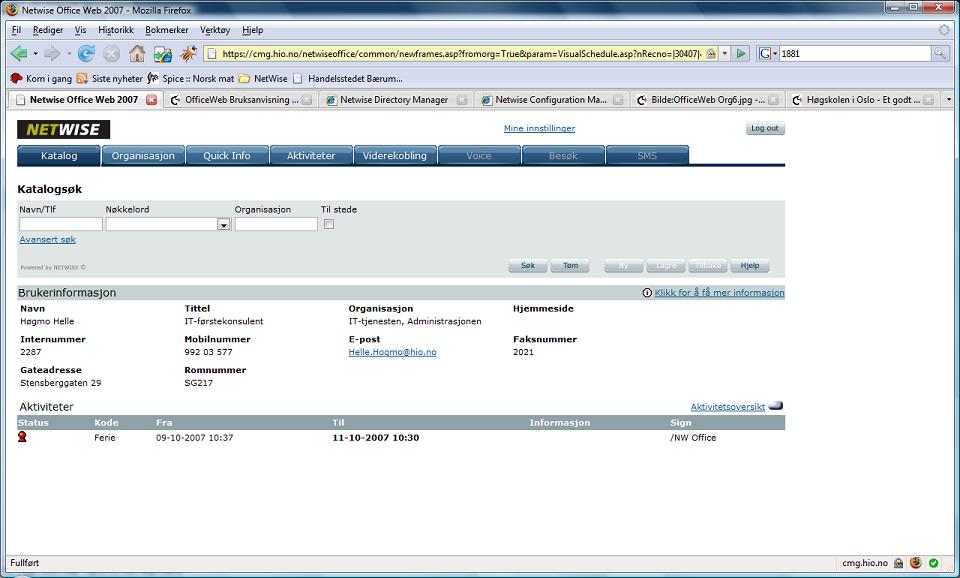Open the Historikk menu

[x=116, y=30]
